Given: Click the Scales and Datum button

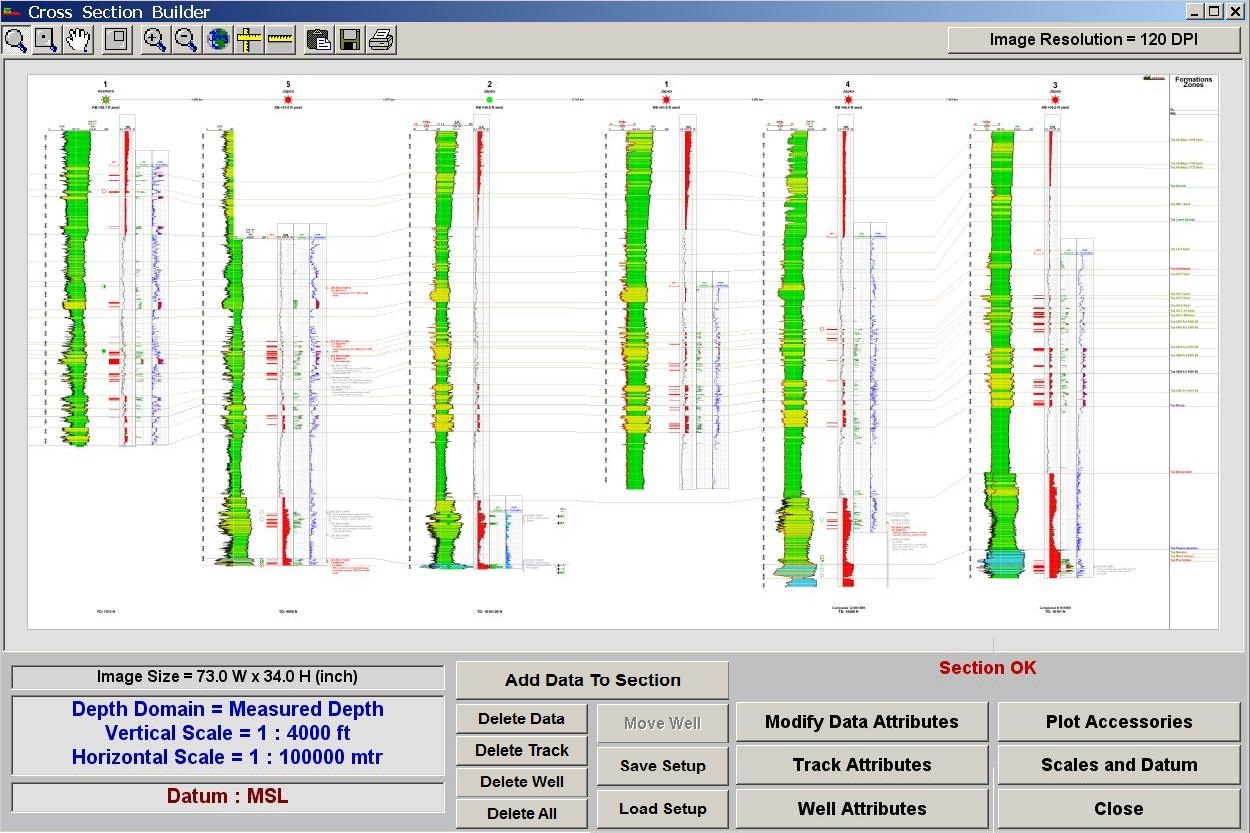Looking at the screenshot, I should tap(1118, 765).
